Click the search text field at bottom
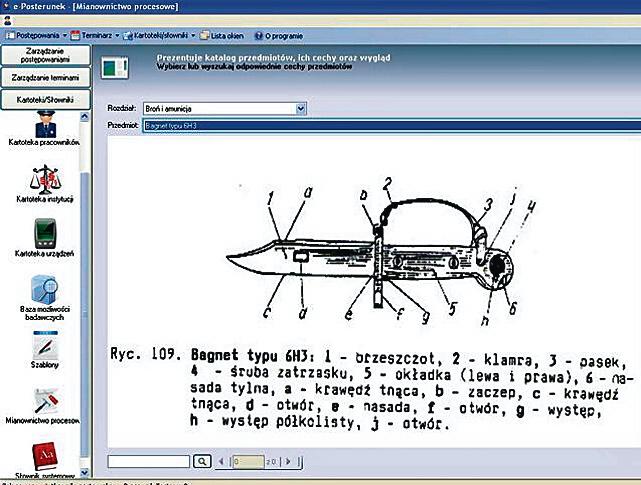 (x=148, y=461)
